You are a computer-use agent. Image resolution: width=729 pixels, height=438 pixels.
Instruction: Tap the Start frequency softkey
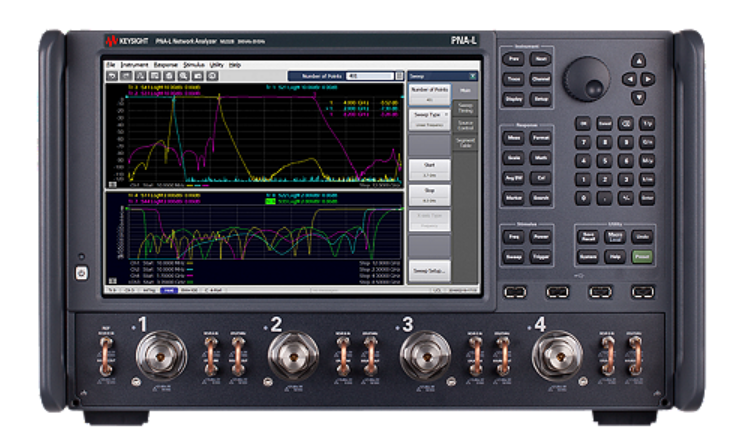(x=429, y=170)
